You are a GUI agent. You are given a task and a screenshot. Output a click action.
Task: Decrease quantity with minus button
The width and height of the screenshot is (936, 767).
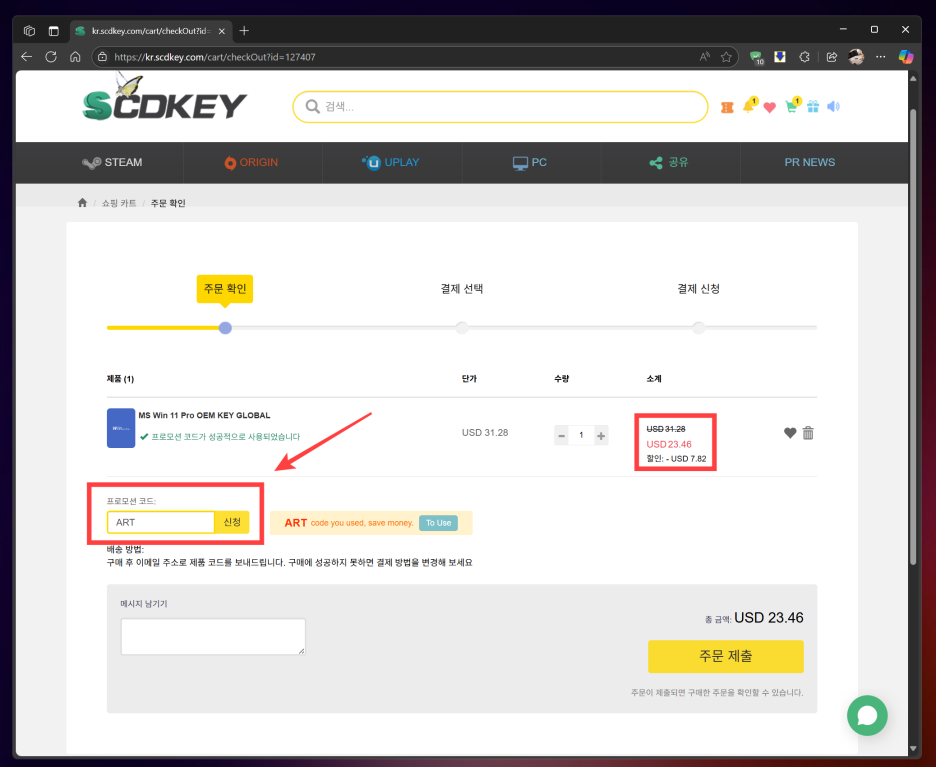tap(561, 435)
